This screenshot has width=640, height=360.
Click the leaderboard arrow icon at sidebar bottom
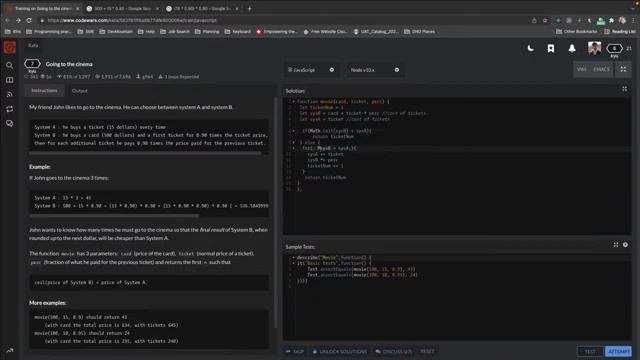(x=9, y=350)
